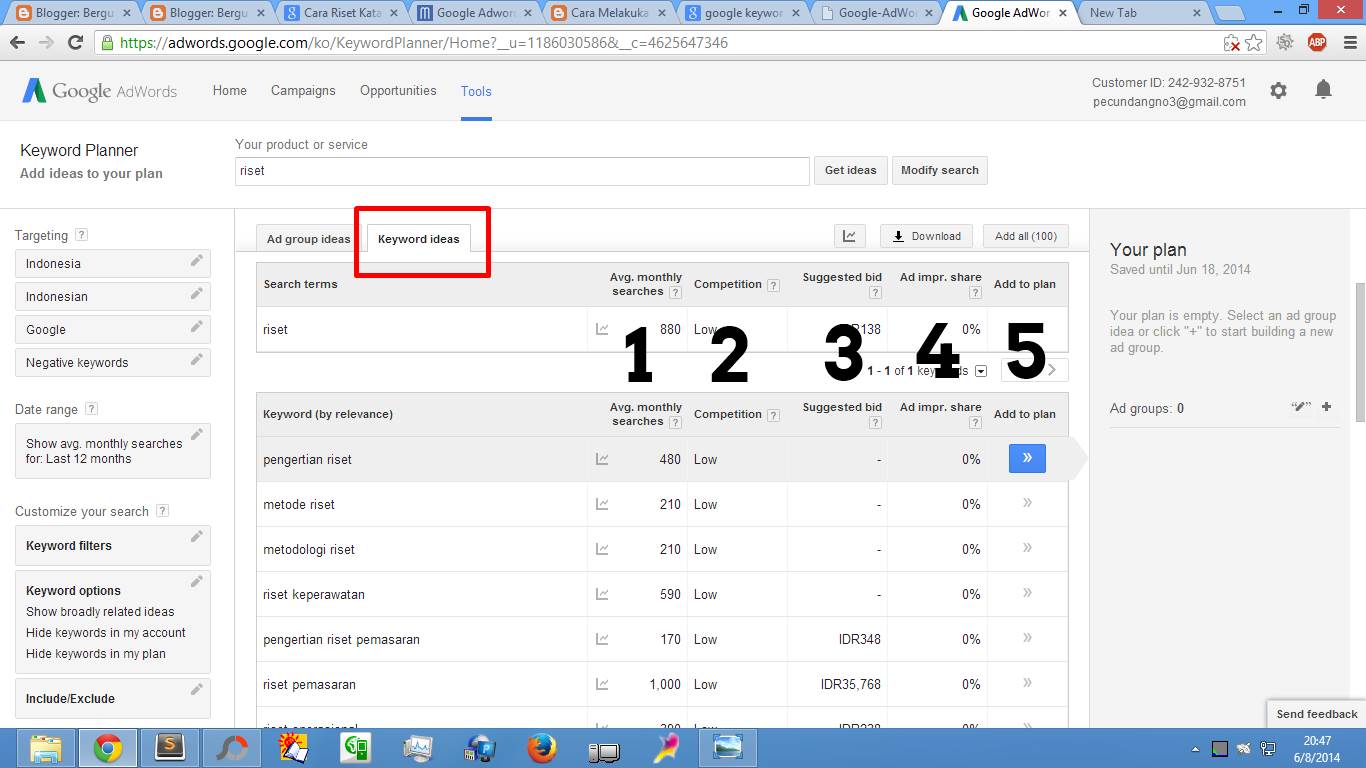Viewport: 1366px width, 768px height.
Task: Show trend chart for pengertian riset
Action: click(x=602, y=459)
